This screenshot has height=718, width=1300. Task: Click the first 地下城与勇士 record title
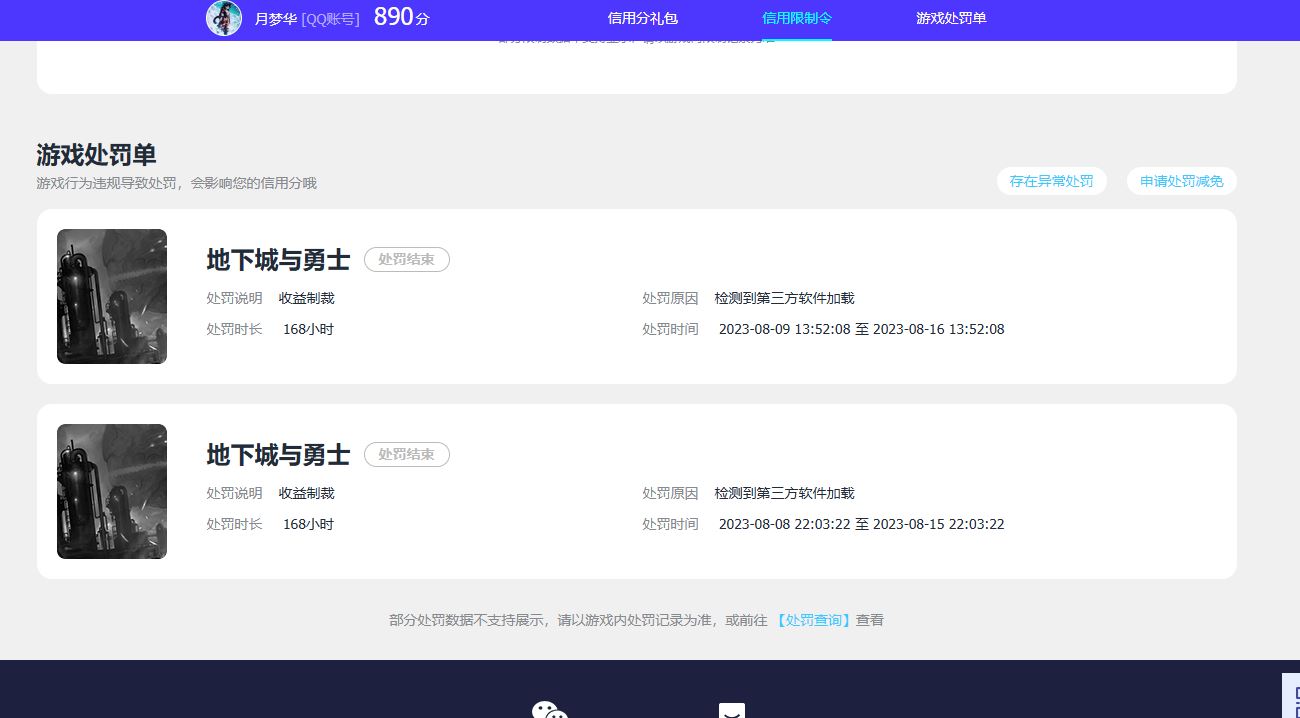pos(278,260)
